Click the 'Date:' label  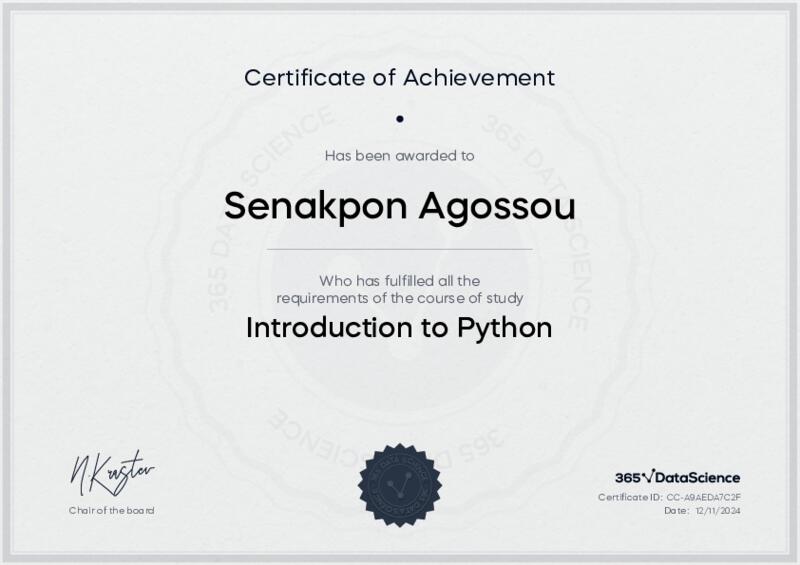(x=677, y=510)
